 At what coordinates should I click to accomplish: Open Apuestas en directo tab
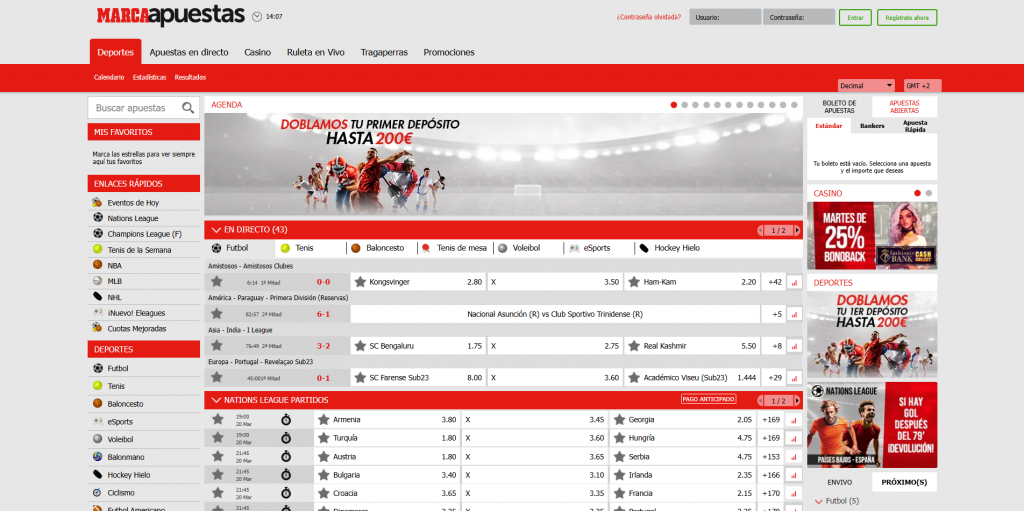189,52
